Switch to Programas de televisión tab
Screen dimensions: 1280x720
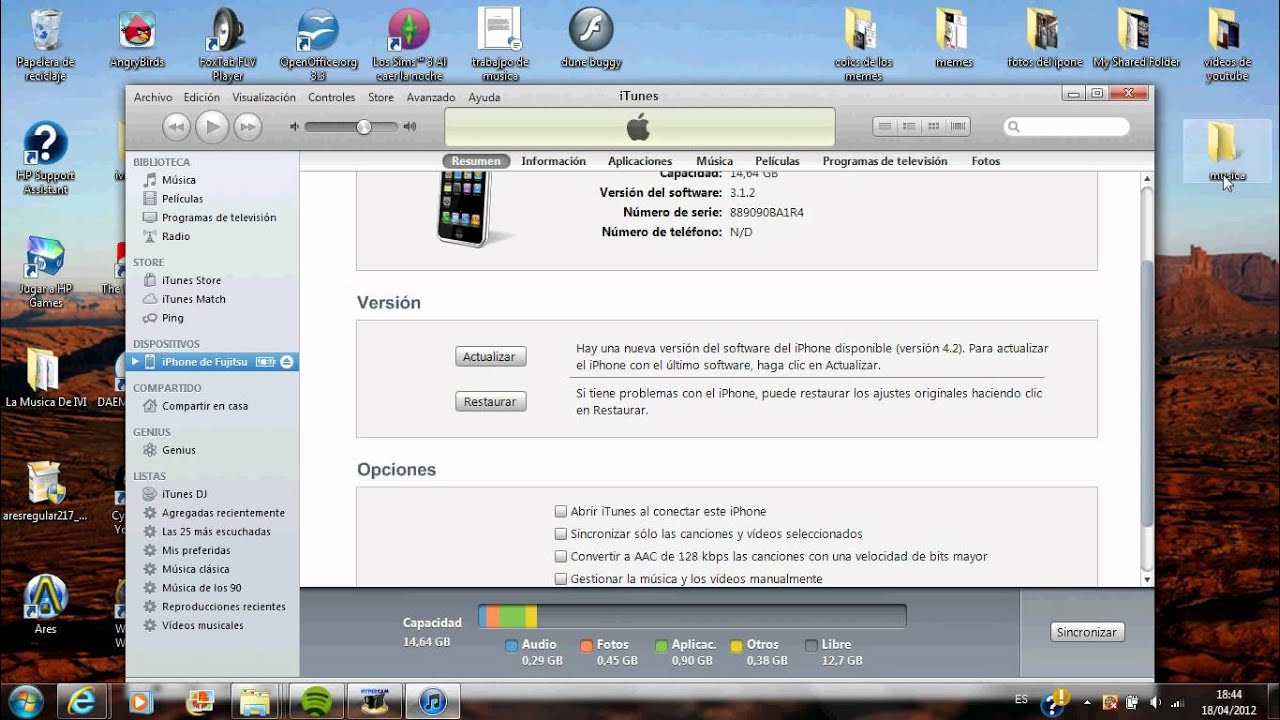[885, 161]
